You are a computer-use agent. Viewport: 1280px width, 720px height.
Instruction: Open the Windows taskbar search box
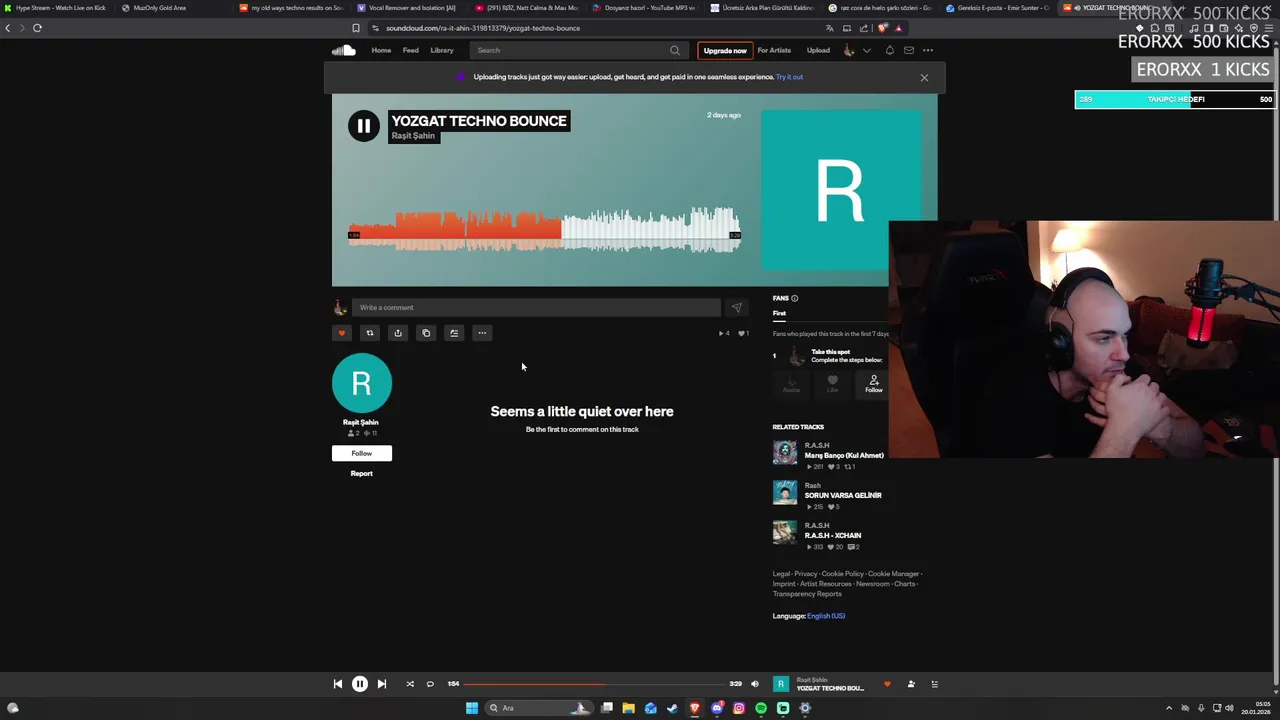pyautogui.click(x=537, y=708)
